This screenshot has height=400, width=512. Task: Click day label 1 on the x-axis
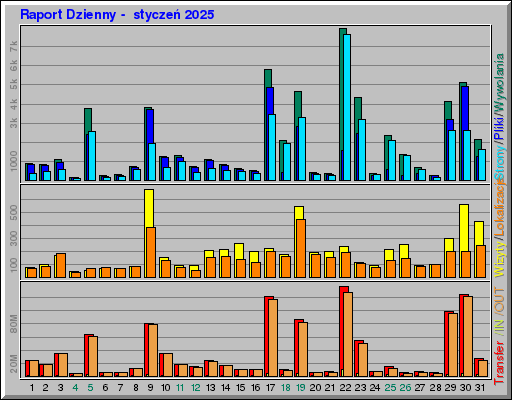click(x=32, y=388)
